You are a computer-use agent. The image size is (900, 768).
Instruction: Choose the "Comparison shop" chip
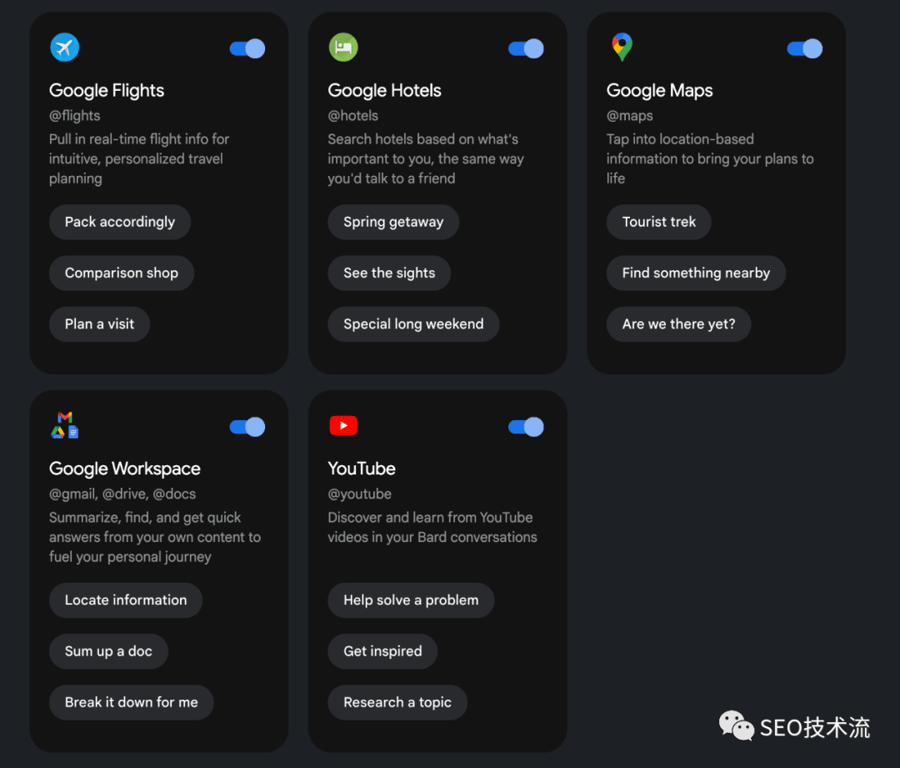(x=121, y=273)
